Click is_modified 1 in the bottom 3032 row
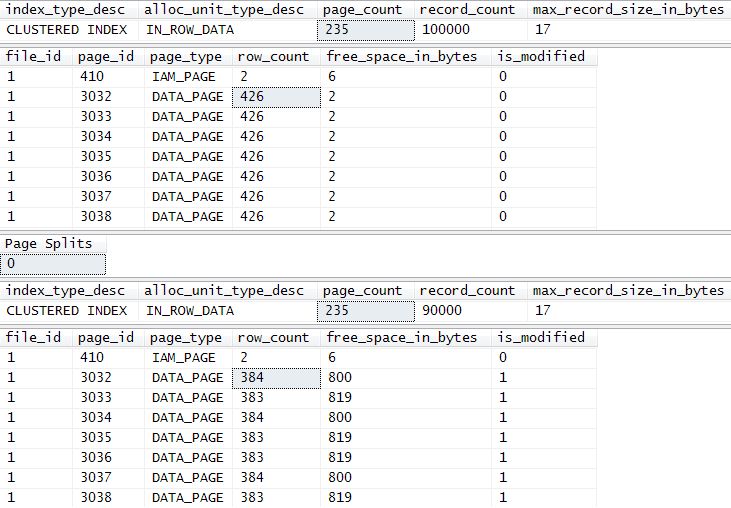This screenshot has height=508, width=731. [x=544, y=378]
